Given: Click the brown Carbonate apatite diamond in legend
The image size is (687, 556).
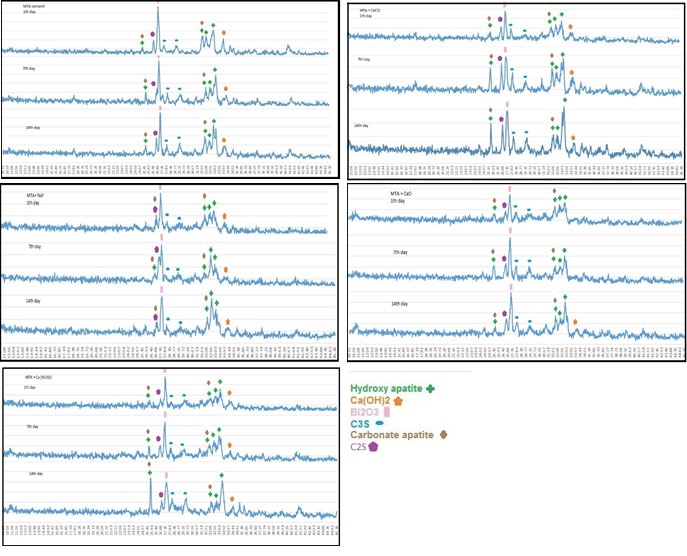Looking at the screenshot, I should [444, 435].
